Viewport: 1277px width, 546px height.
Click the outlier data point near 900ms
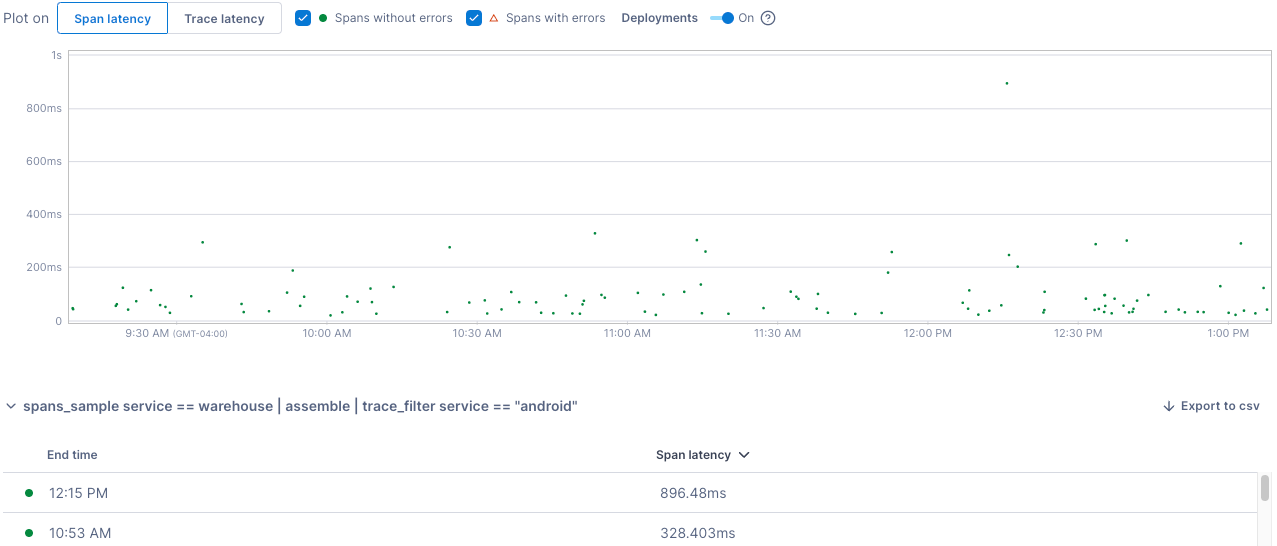pyautogui.click(x=1006, y=84)
